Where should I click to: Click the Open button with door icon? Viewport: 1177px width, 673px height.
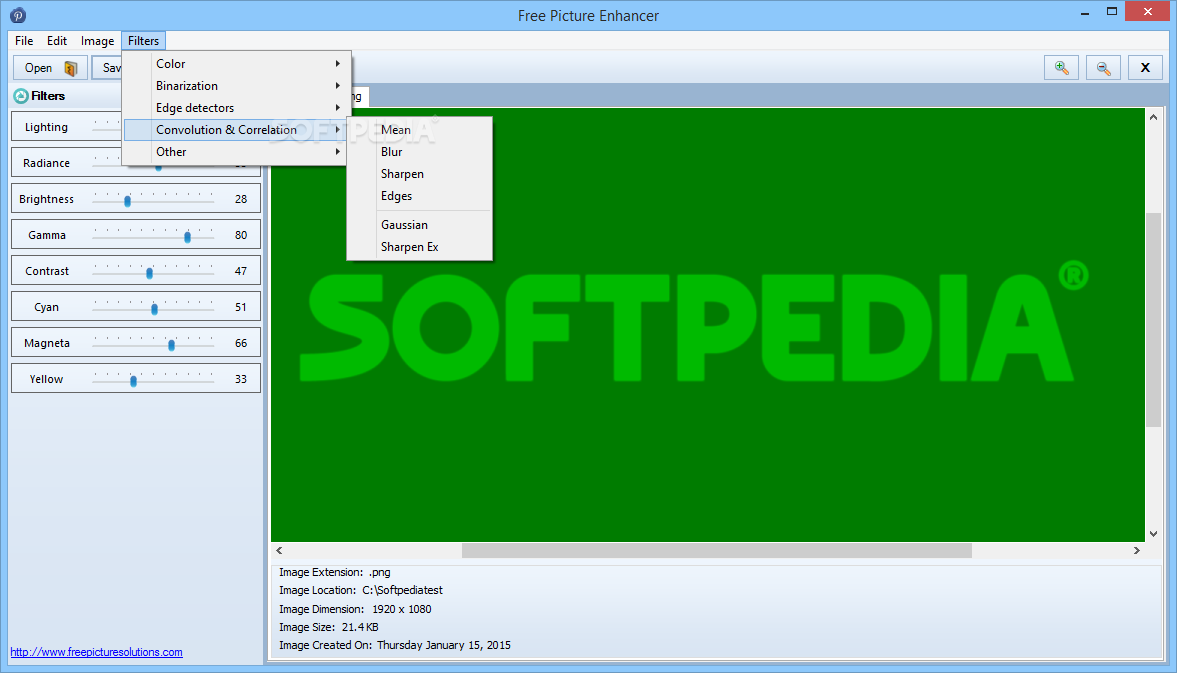tap(50, 68)
